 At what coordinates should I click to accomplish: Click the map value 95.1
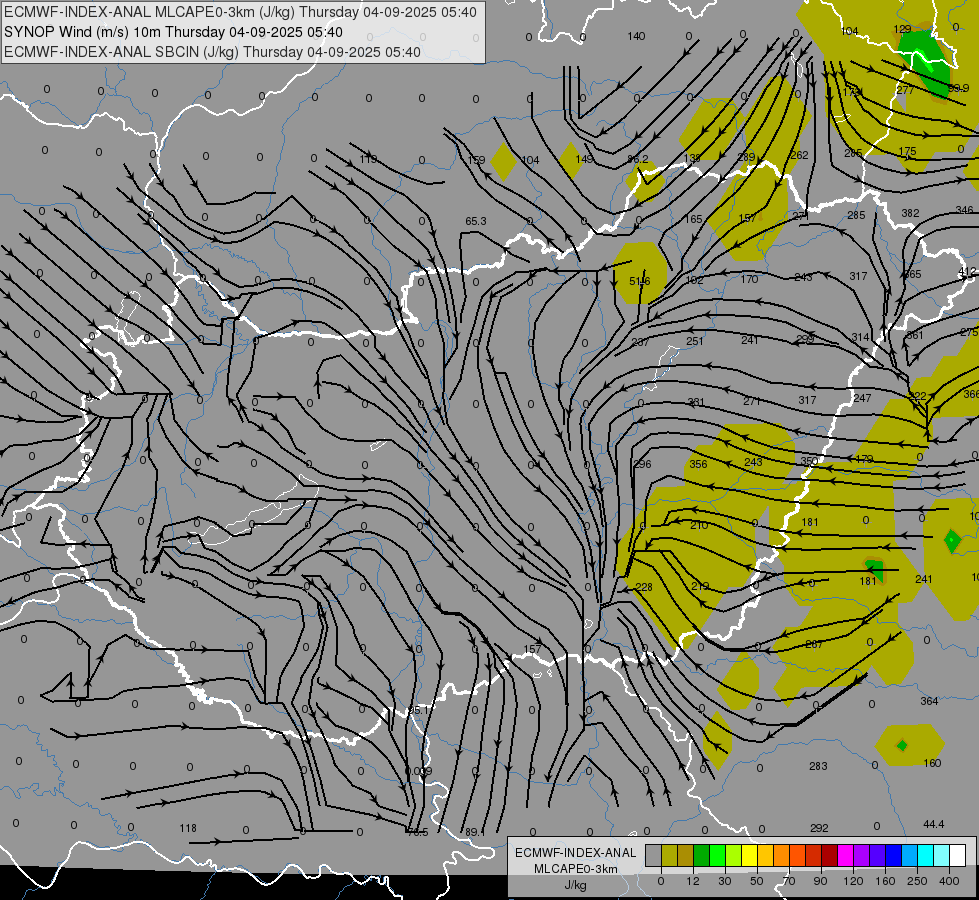(419, 710)
